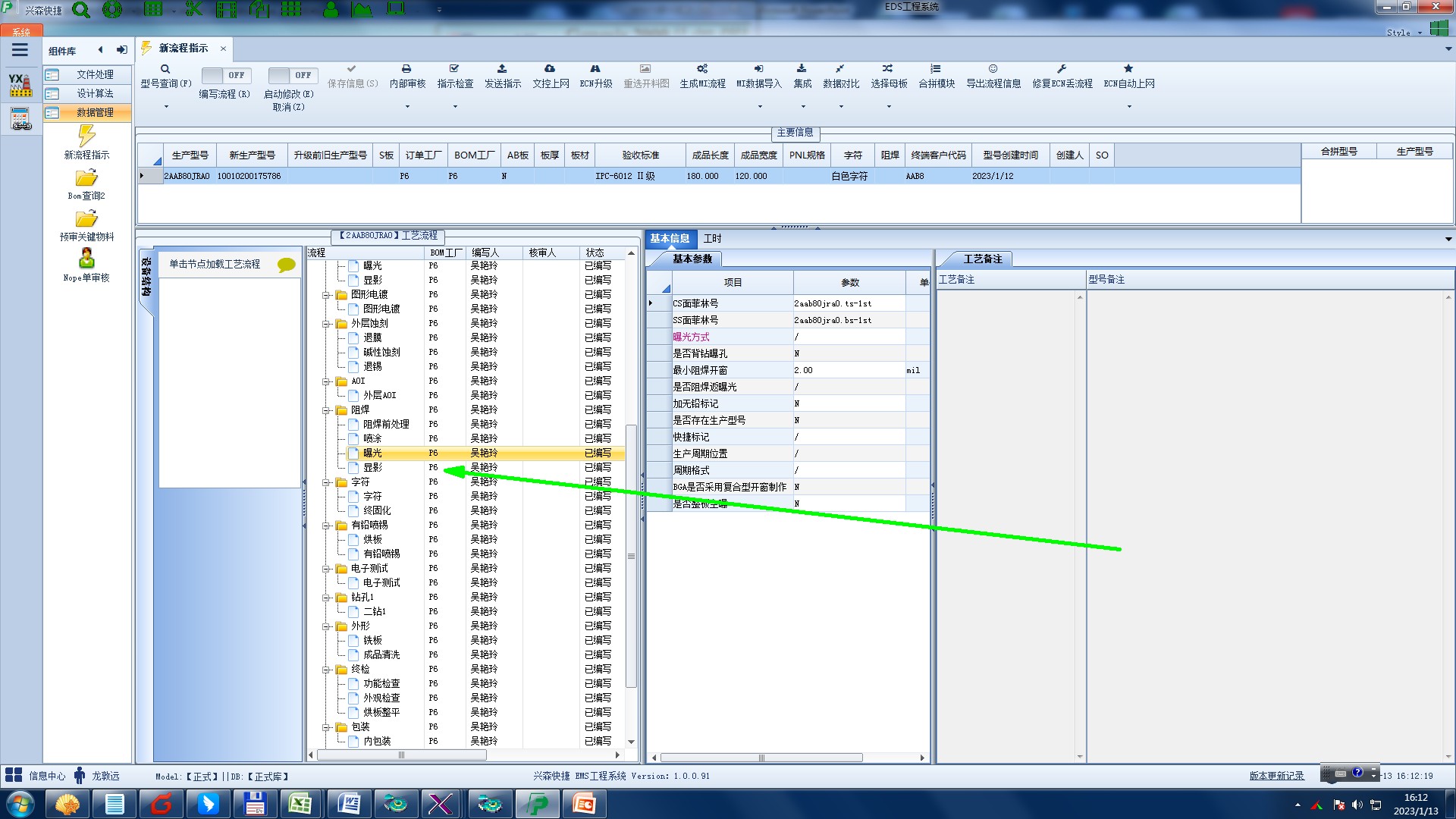Open 新流程指示 lightning icon in sidebar
The width and height of the screenshot is (1456, 819).
[x=86, y=136]
